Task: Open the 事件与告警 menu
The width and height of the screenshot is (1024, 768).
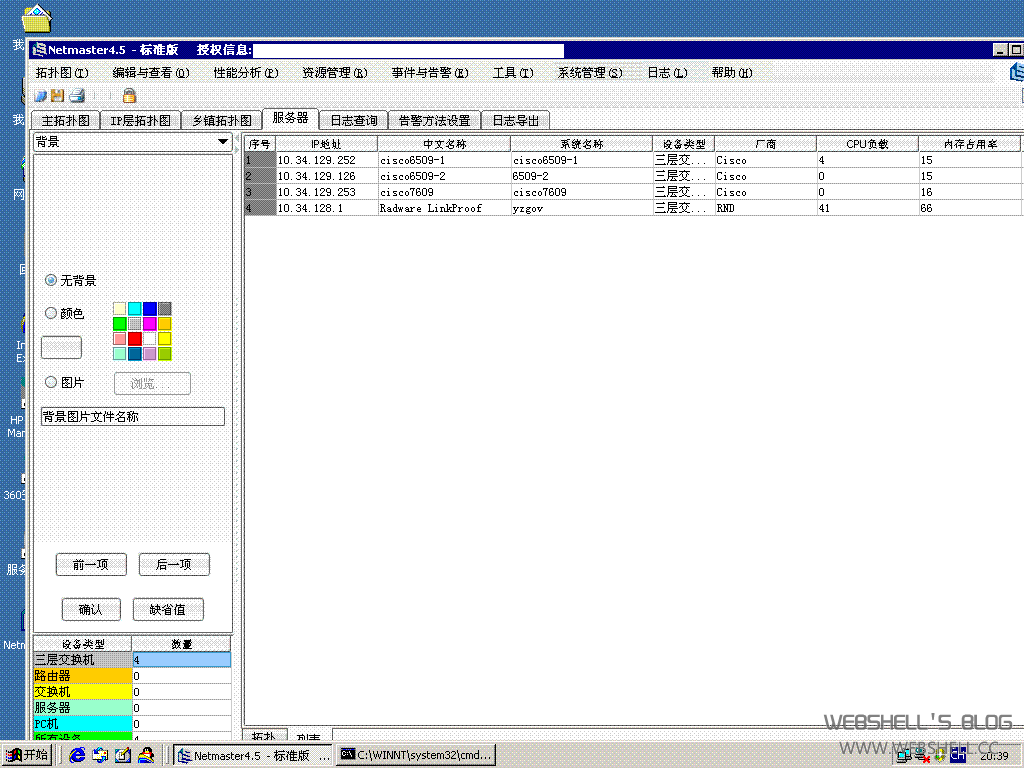Action: pos(430,72)
